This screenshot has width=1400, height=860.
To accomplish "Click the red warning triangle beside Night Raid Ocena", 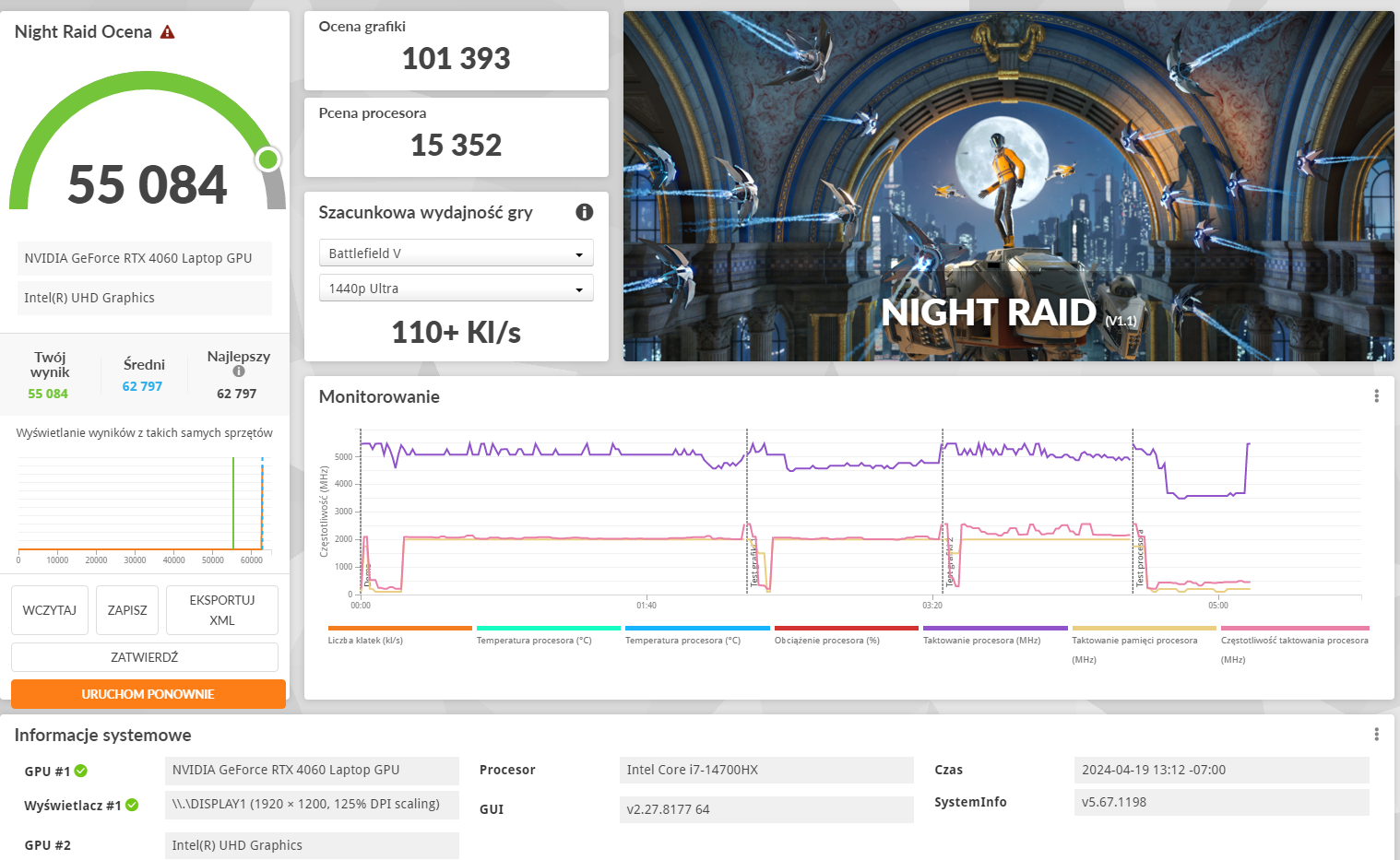I will pyautogui.click(x=167, y=32).
